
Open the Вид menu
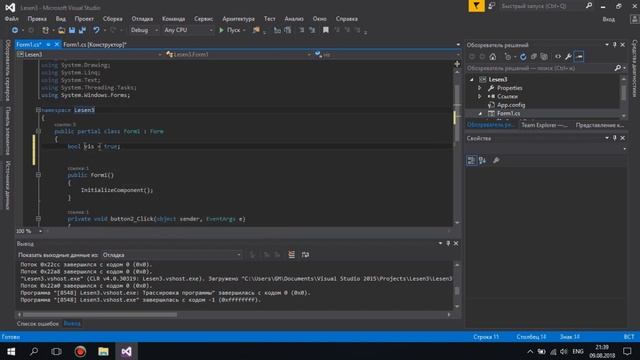click(60, 19)
